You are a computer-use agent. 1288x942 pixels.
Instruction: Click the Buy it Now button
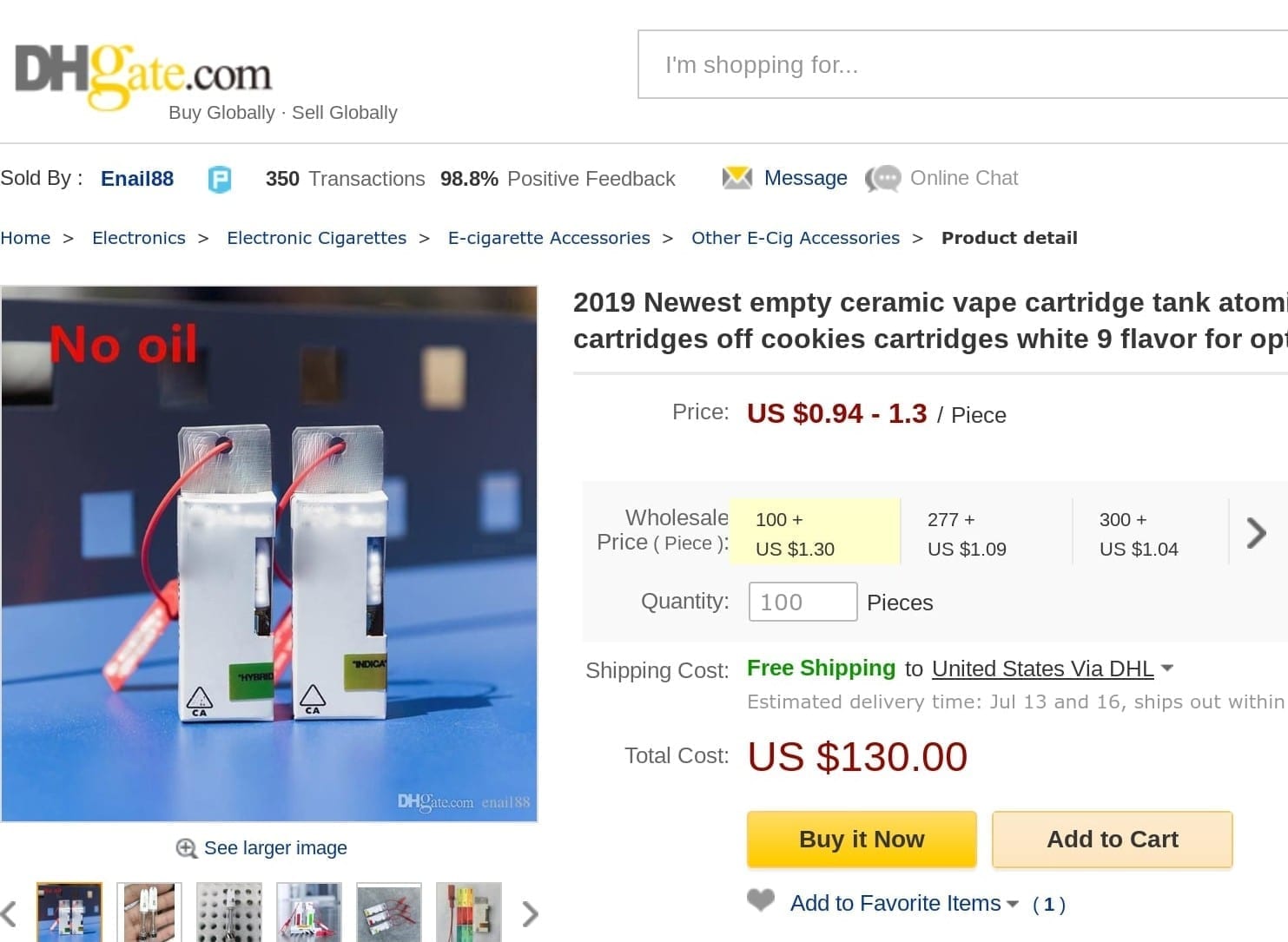pyautogui.click(x=861, y=839)
